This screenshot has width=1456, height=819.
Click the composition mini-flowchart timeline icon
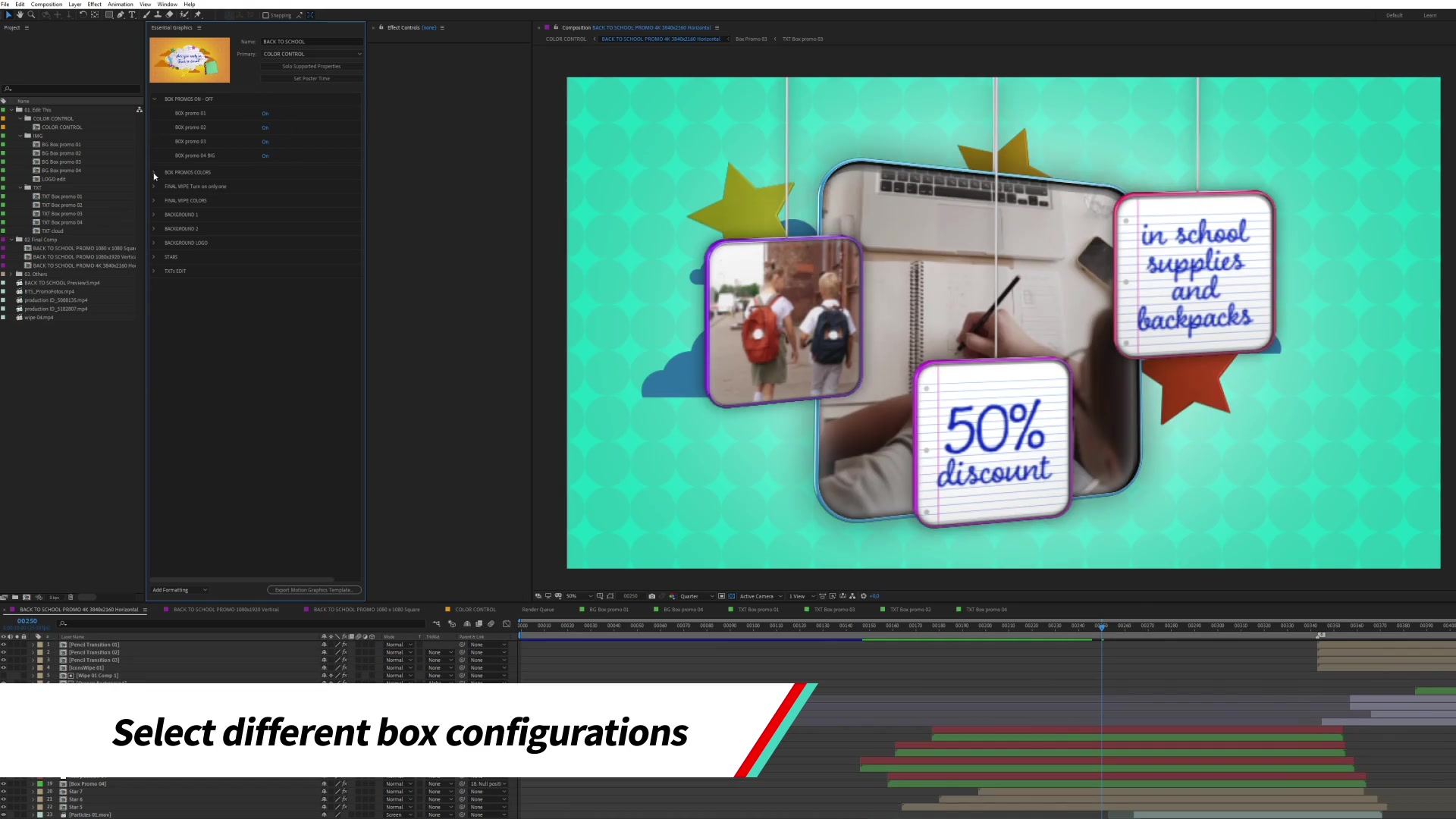point(437,624)
